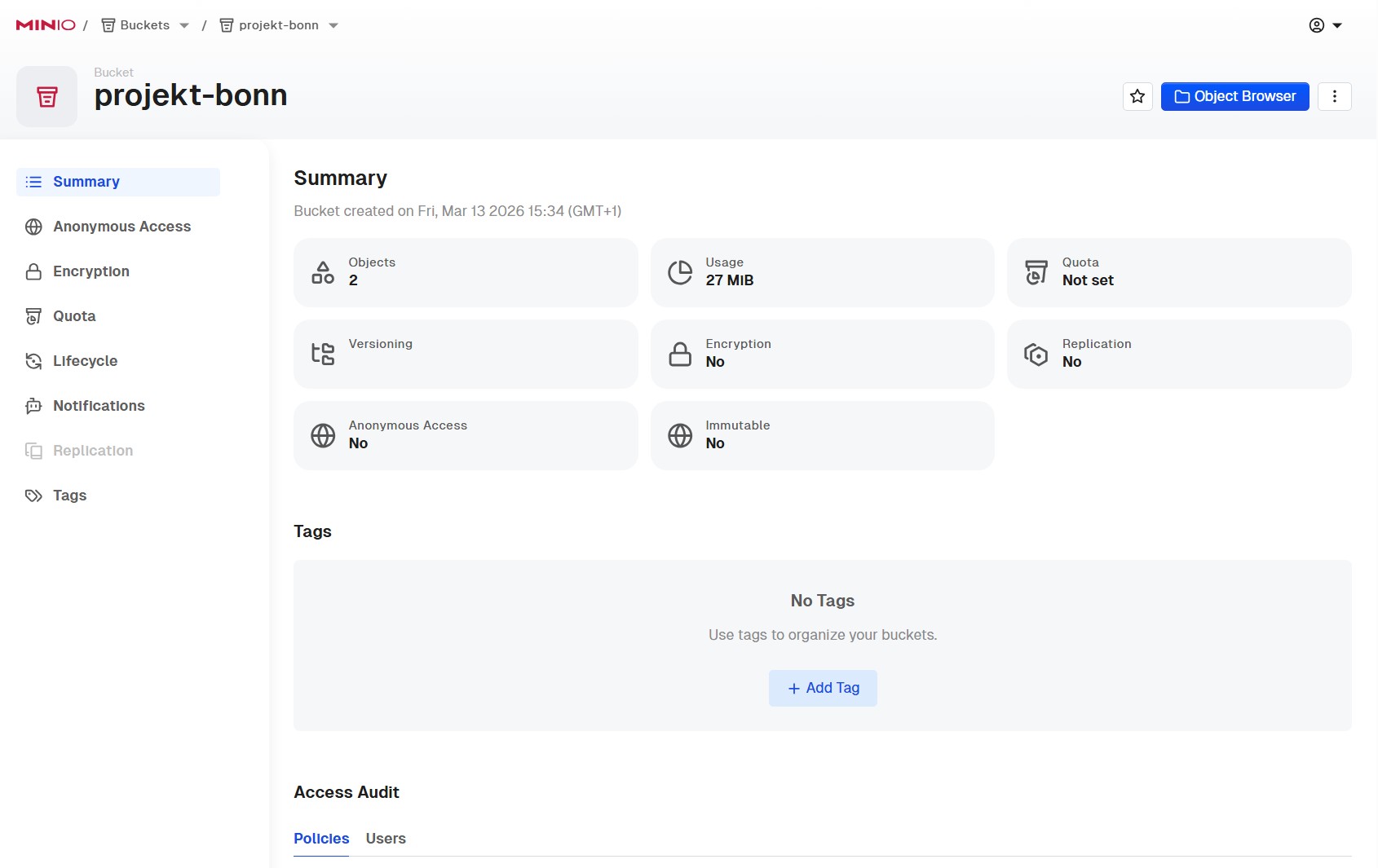Expand the projekt-bonn breadcrumb dropdown
1378x868 pixels.
(x=333, y=25)
